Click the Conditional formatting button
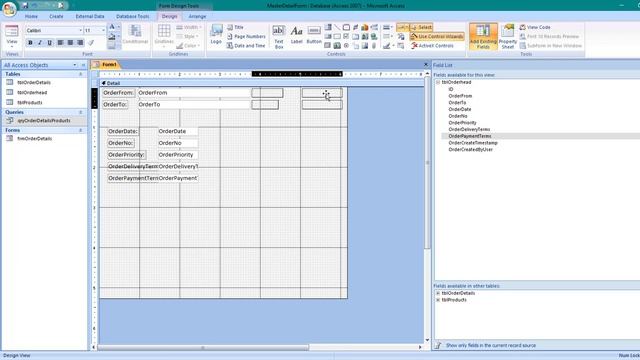This screenshot has width=640, height=360. pyautogui.click(x=135, y=35)
